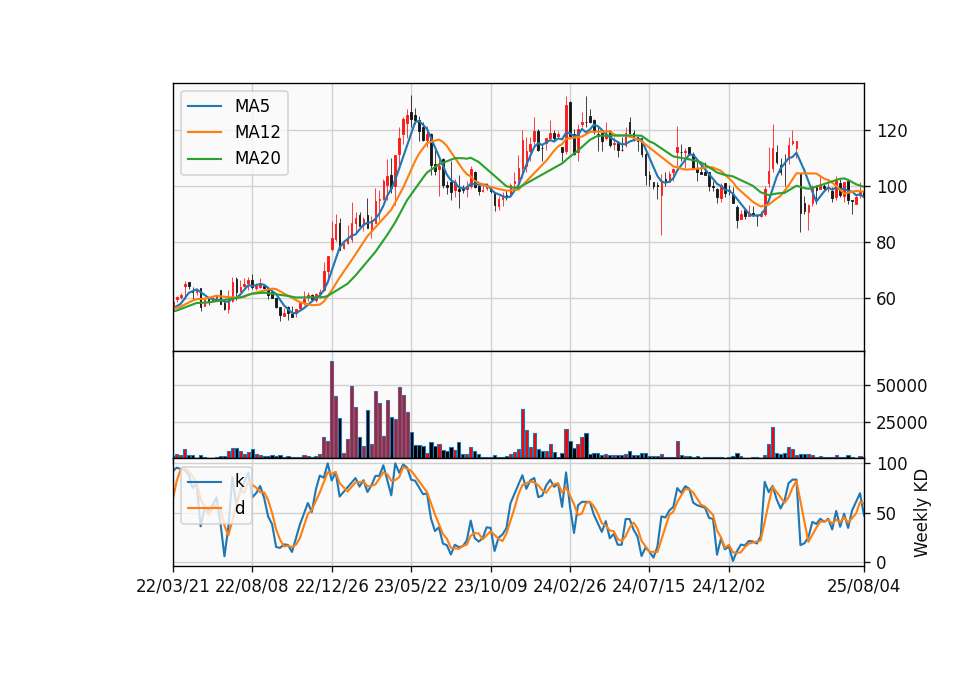Image resolution: width=960 pixels, height=690 pixels.
Task: Click the 25/08/04 date label
Action: (x=864, y=586)
